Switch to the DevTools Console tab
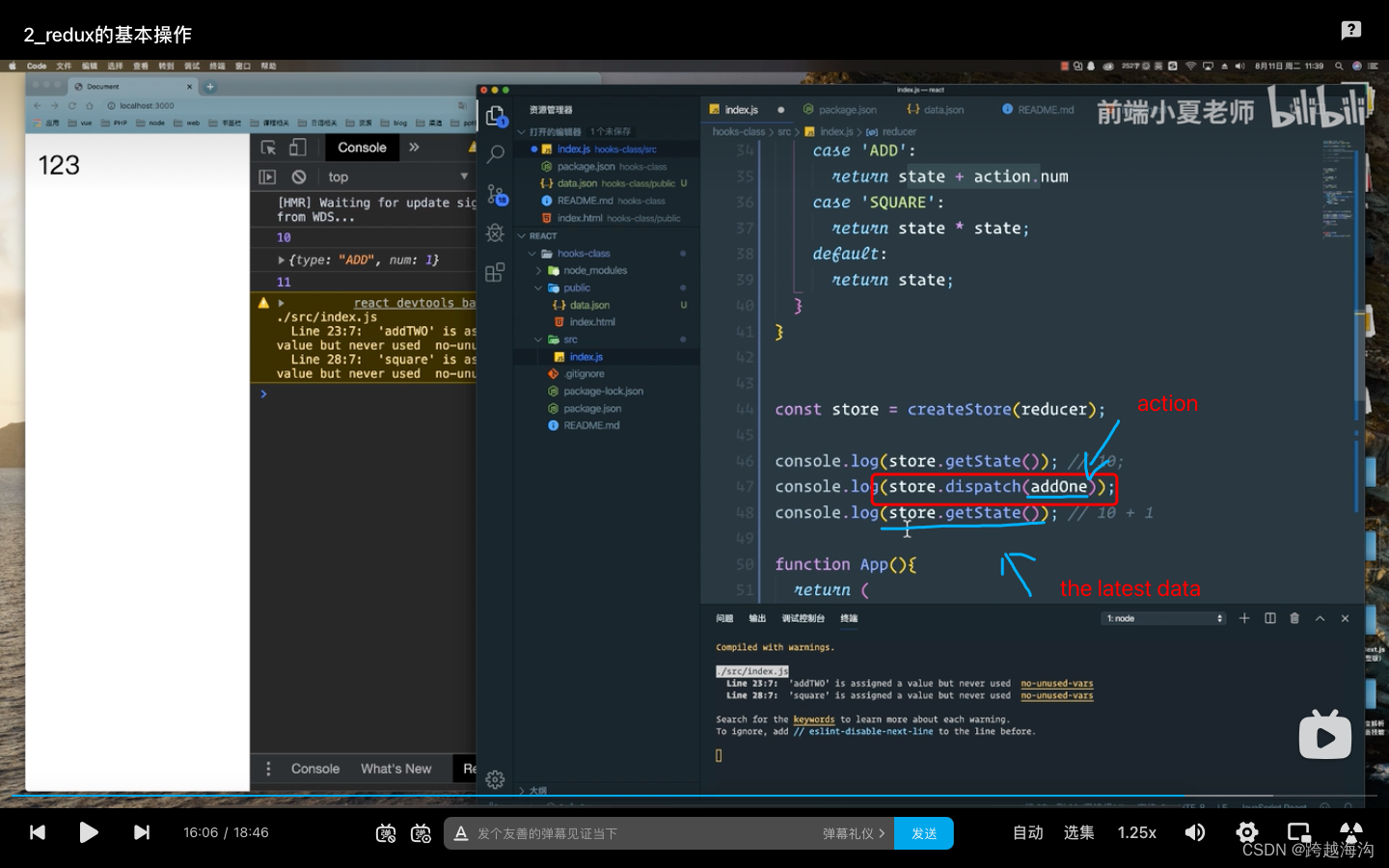Image resolution: width=1389 pixels, height=868 pixels. (362, 148)
